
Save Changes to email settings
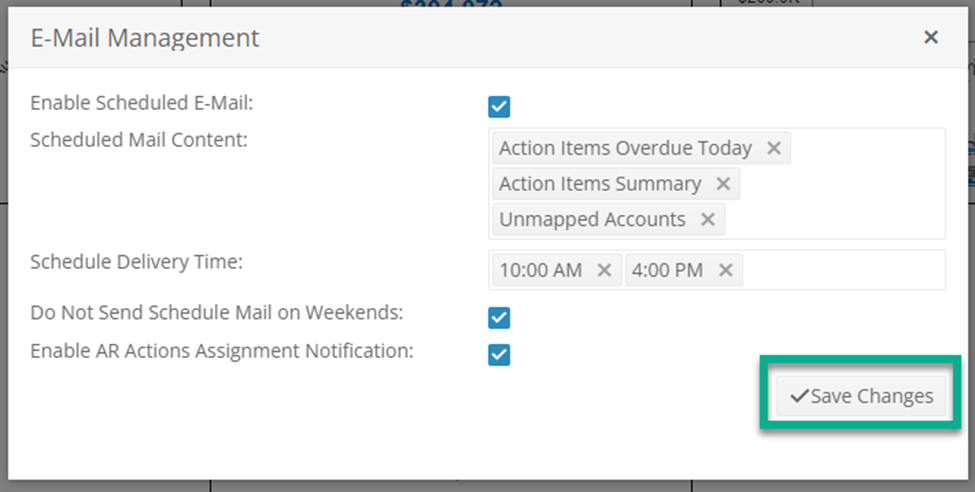click(x=861, y=396)
